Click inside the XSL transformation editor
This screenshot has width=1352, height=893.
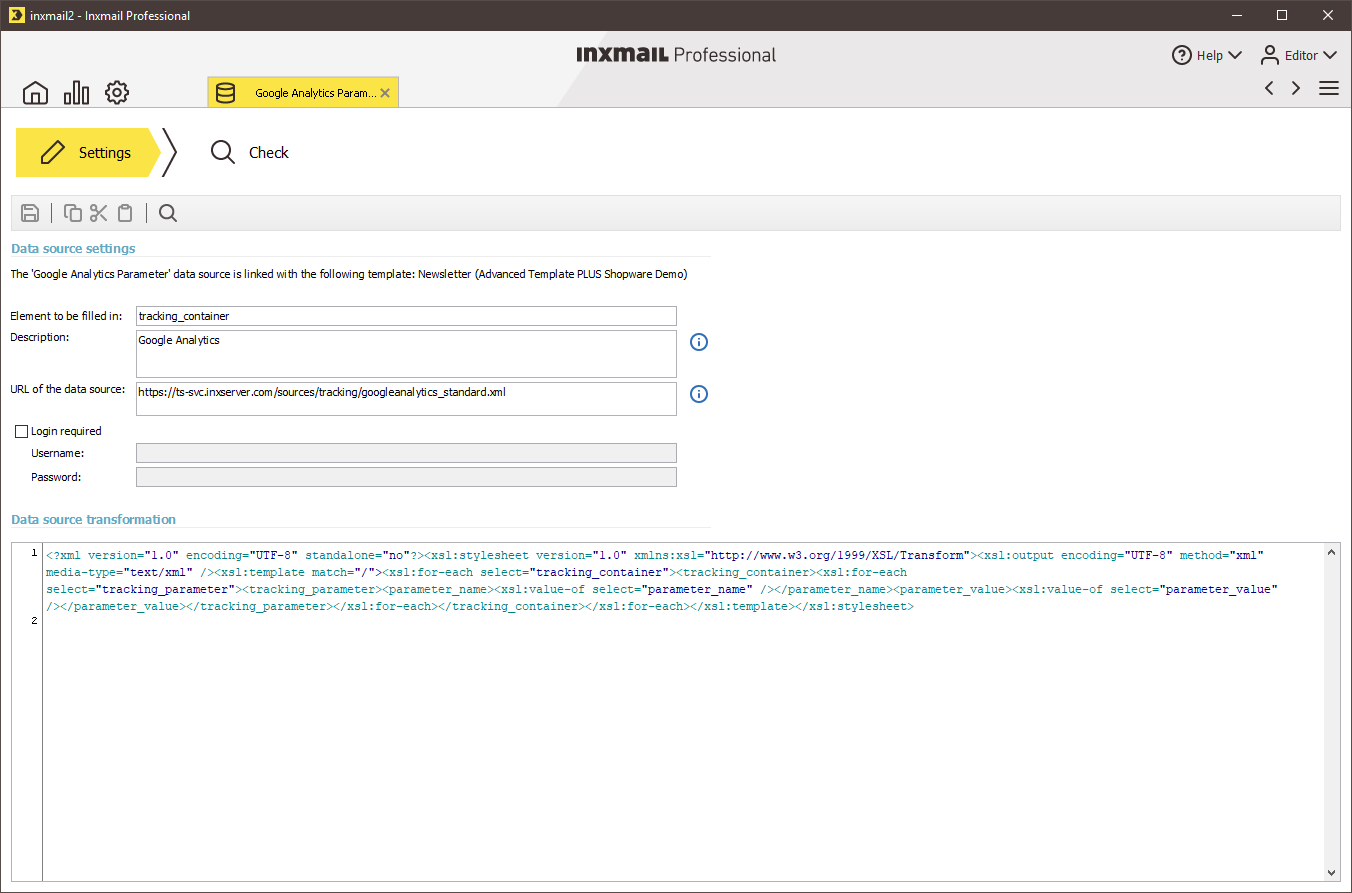(683, 712)
